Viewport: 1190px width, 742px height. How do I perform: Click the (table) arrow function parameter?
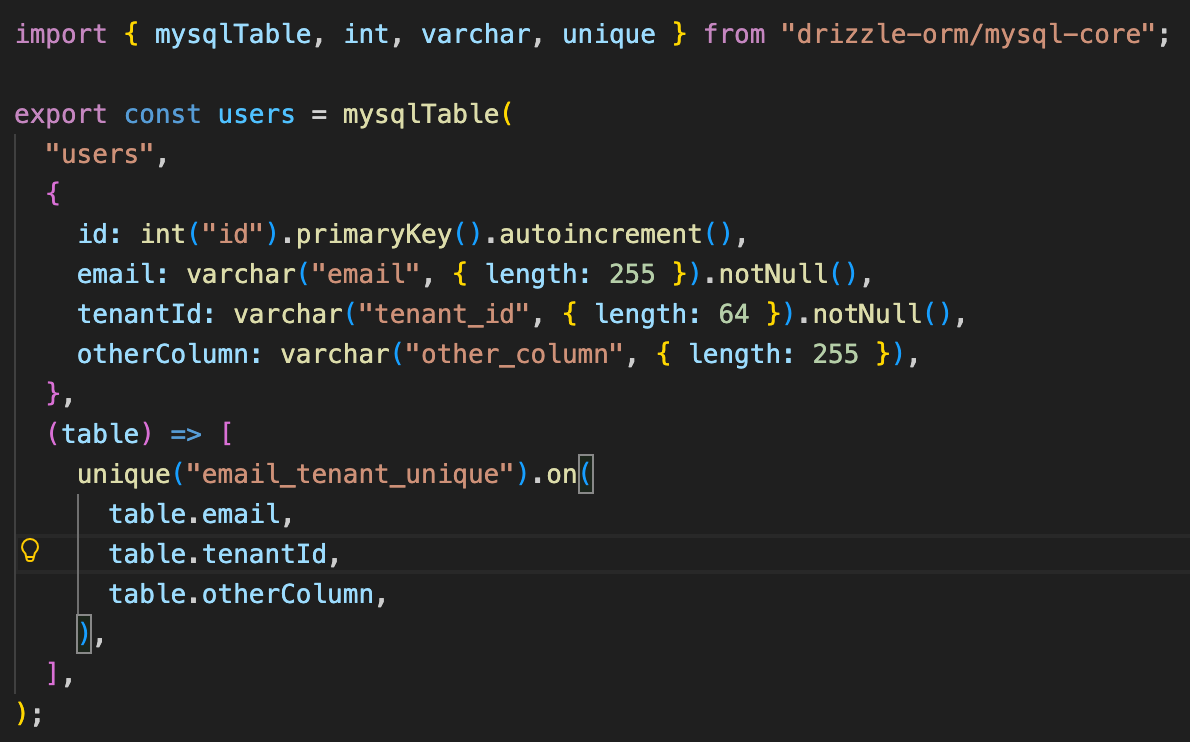click(100, 434)
